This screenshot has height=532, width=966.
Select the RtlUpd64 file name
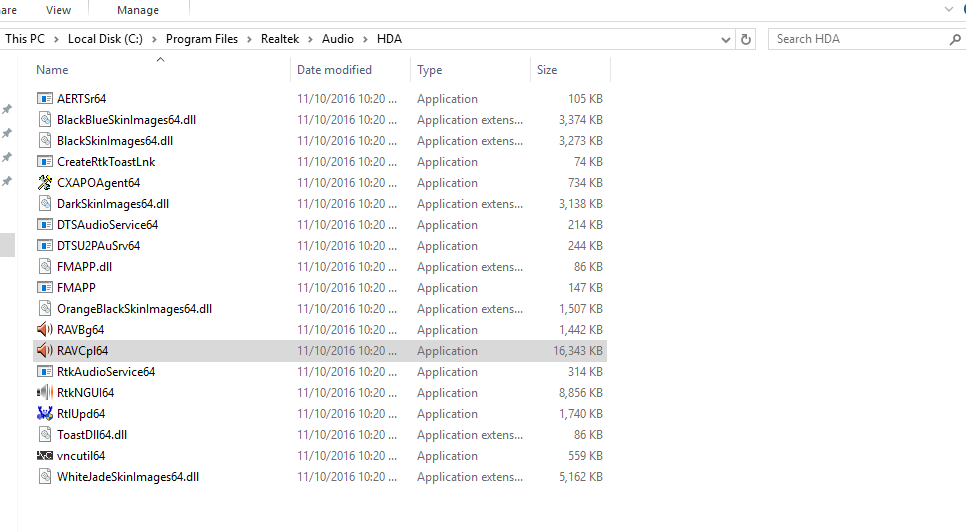tap(81, 413)
